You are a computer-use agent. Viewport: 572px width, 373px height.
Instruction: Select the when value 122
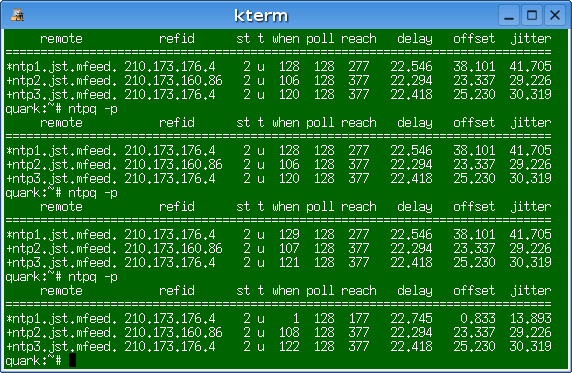(289, 346)
